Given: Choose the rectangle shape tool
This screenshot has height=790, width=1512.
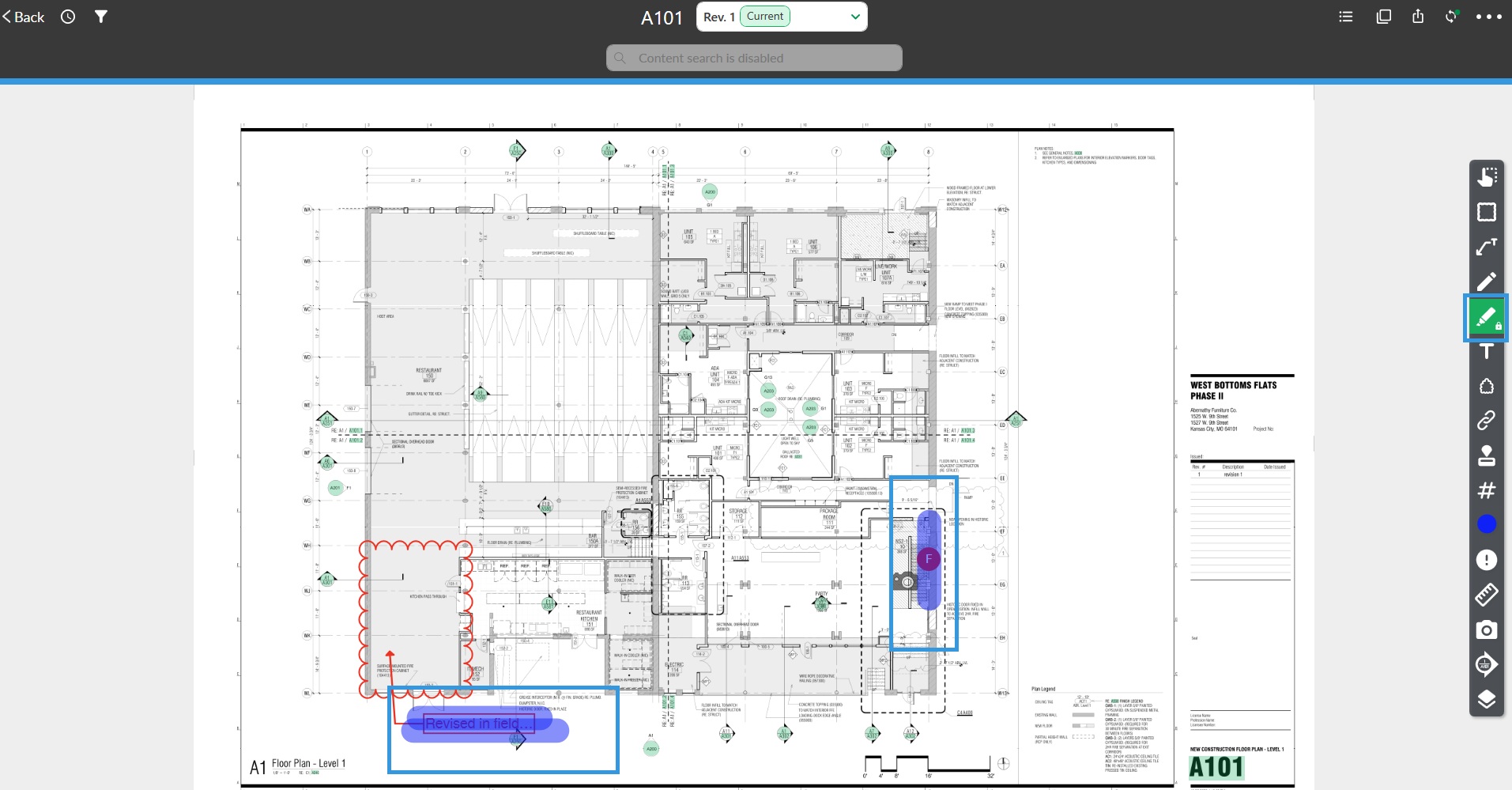Looking at the screenshot, I should pyautogui.click(x=1487, y=212).
